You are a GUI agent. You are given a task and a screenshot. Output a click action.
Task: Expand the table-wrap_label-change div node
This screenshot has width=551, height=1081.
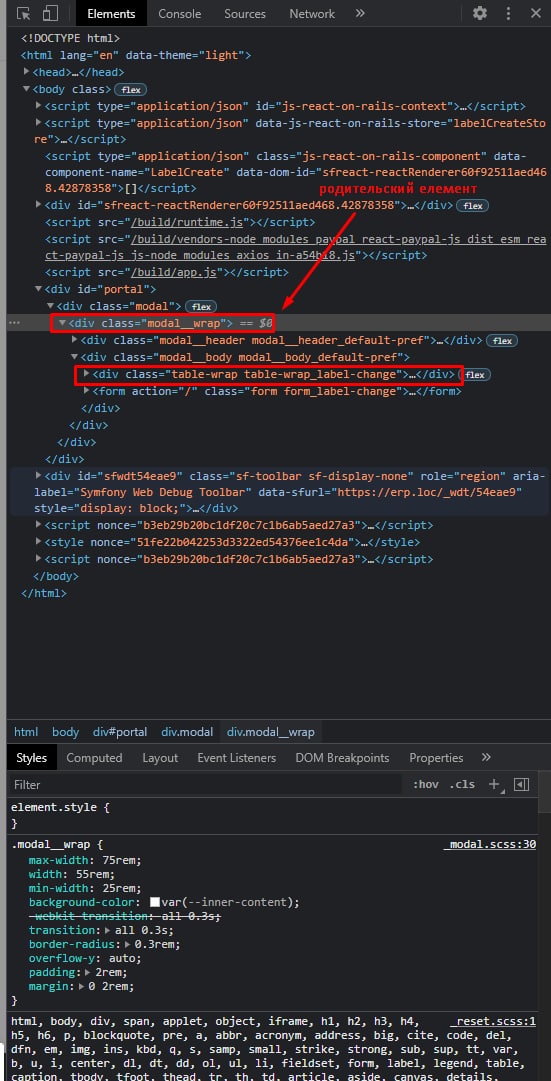[x=86, y=374]
